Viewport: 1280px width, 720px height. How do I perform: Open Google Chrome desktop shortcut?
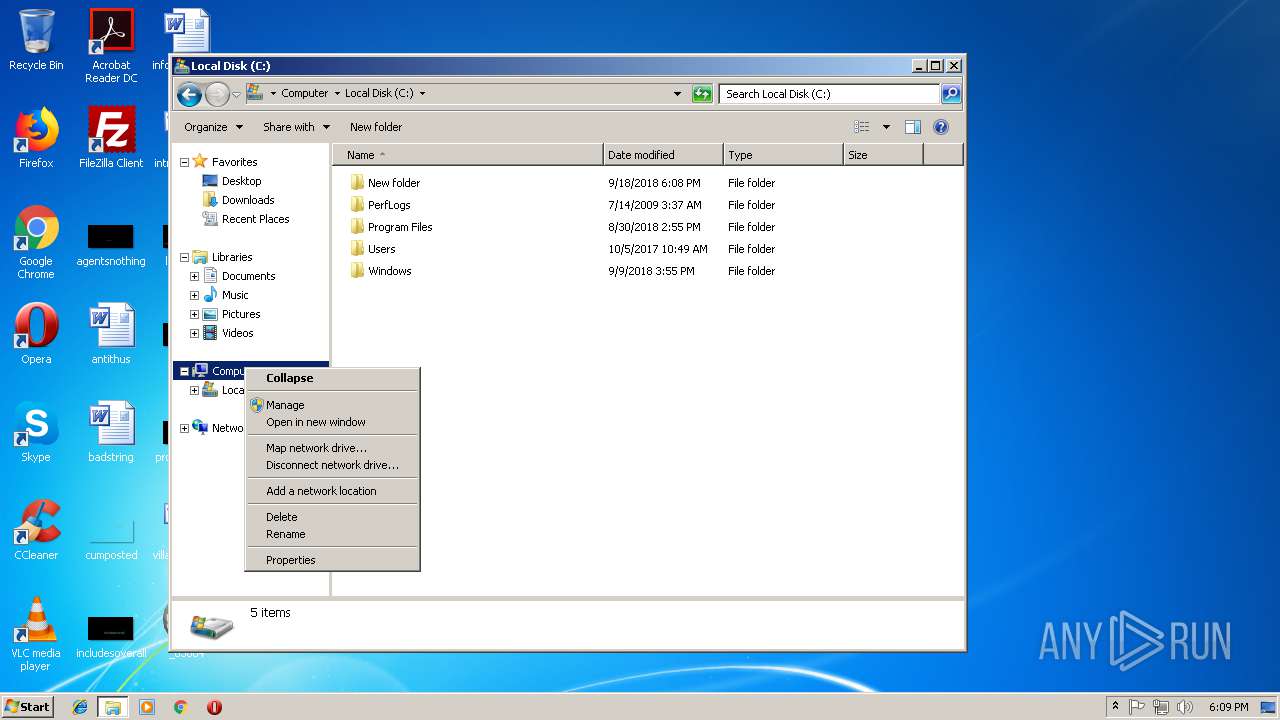36,242
